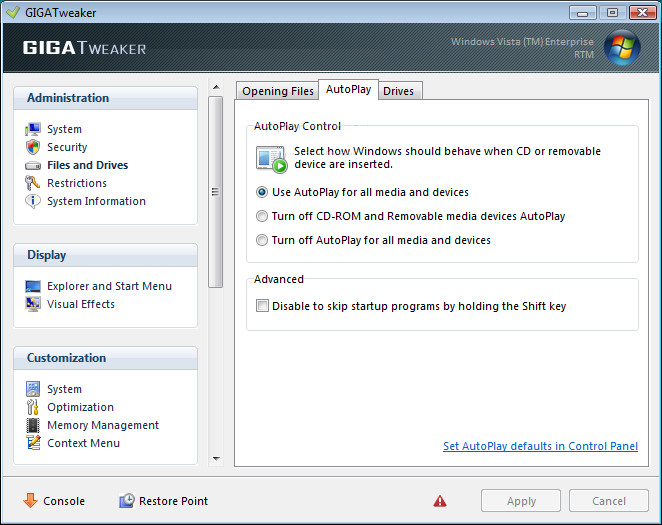Click the Restore Point clock icon
The height and width of the screenshot is (525, 662).
coord(127,501)
